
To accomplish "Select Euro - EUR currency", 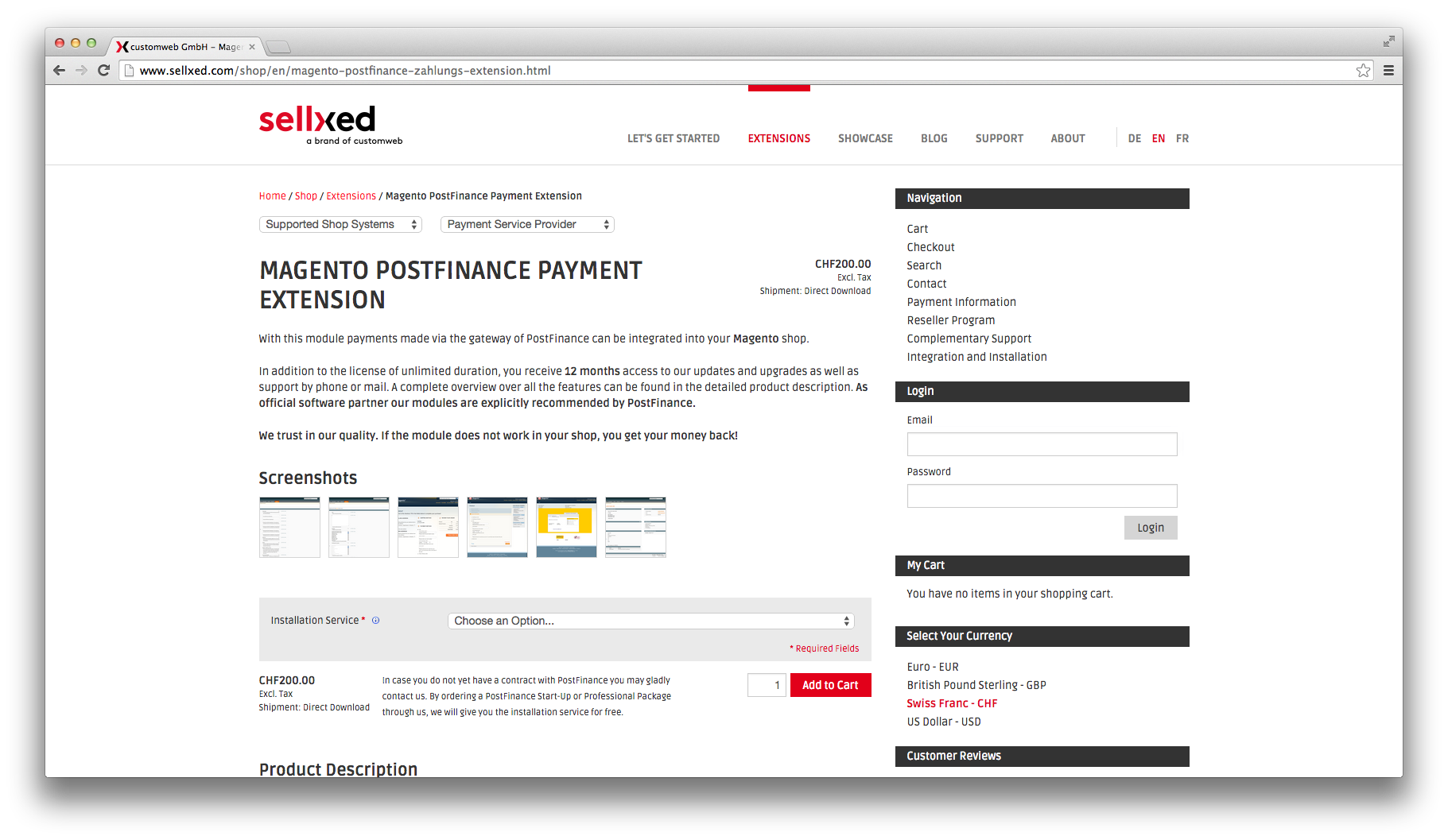I will (933, 667).
